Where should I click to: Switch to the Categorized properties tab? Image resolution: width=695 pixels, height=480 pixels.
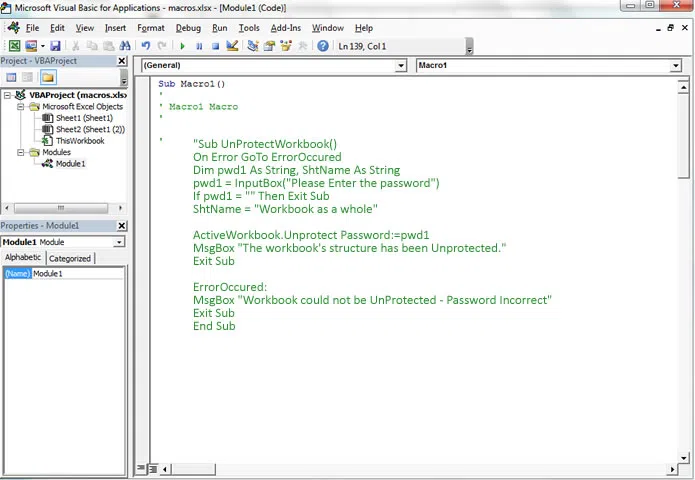tap(70, 258)
